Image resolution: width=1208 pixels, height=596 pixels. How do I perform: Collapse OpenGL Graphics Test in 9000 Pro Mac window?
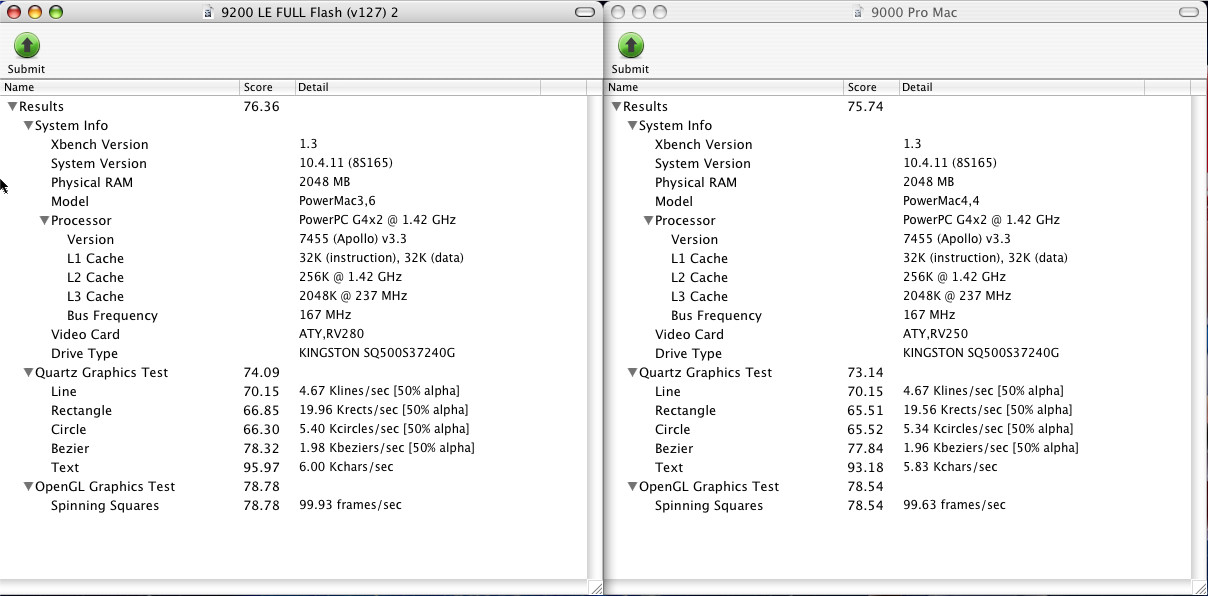click(x=632, y=486)
